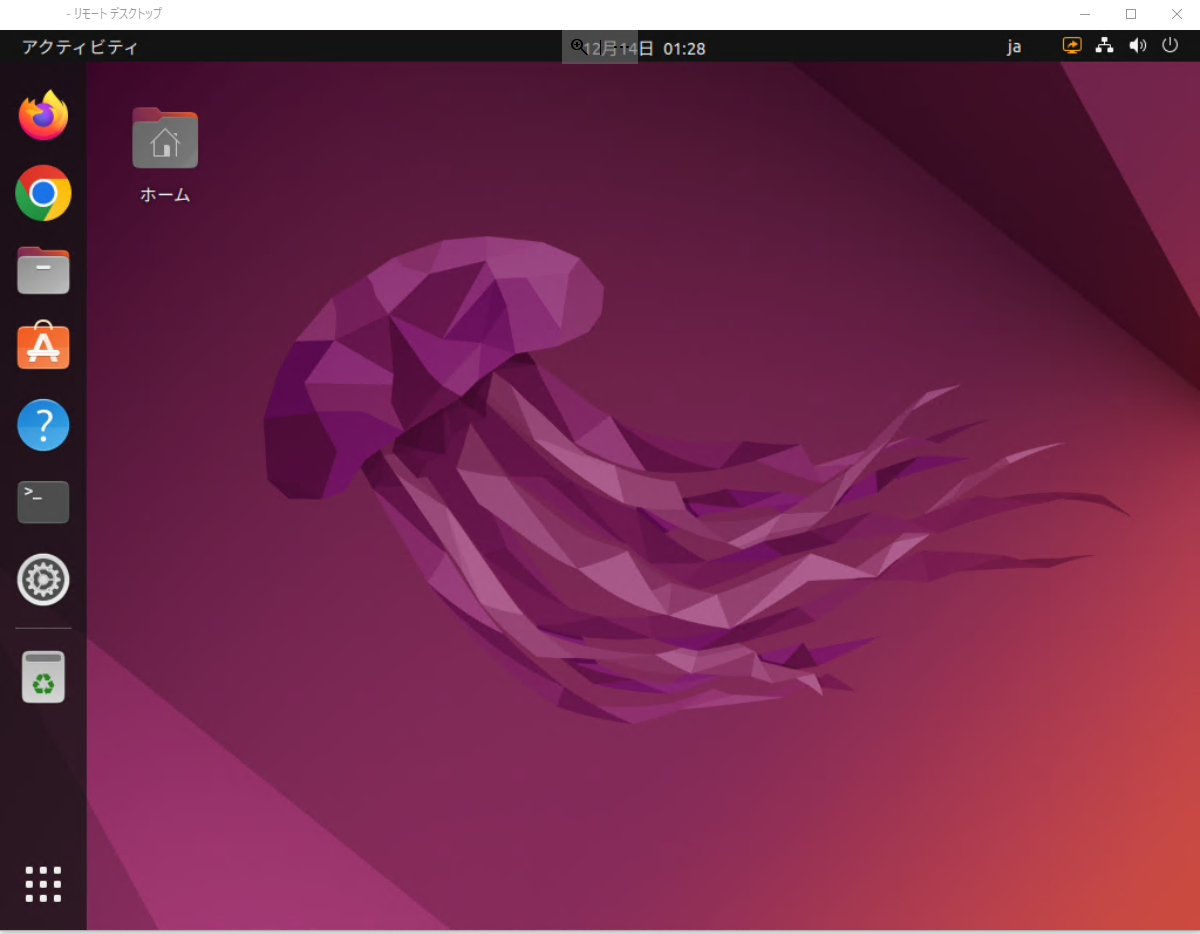
Task: Click the volume speaker icon
Action: click(x=1137, y=46)
